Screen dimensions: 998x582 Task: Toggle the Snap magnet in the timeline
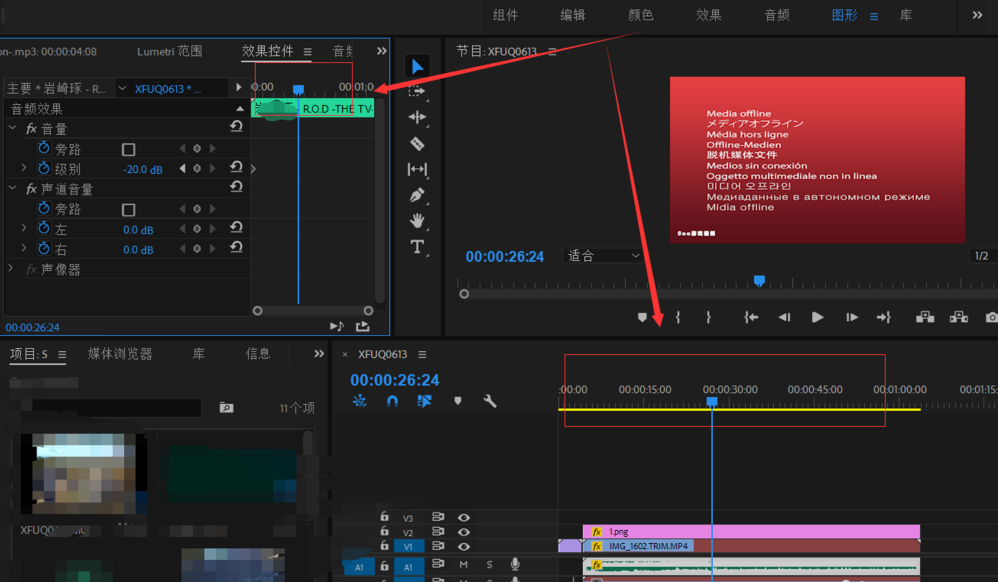point(392,401)
